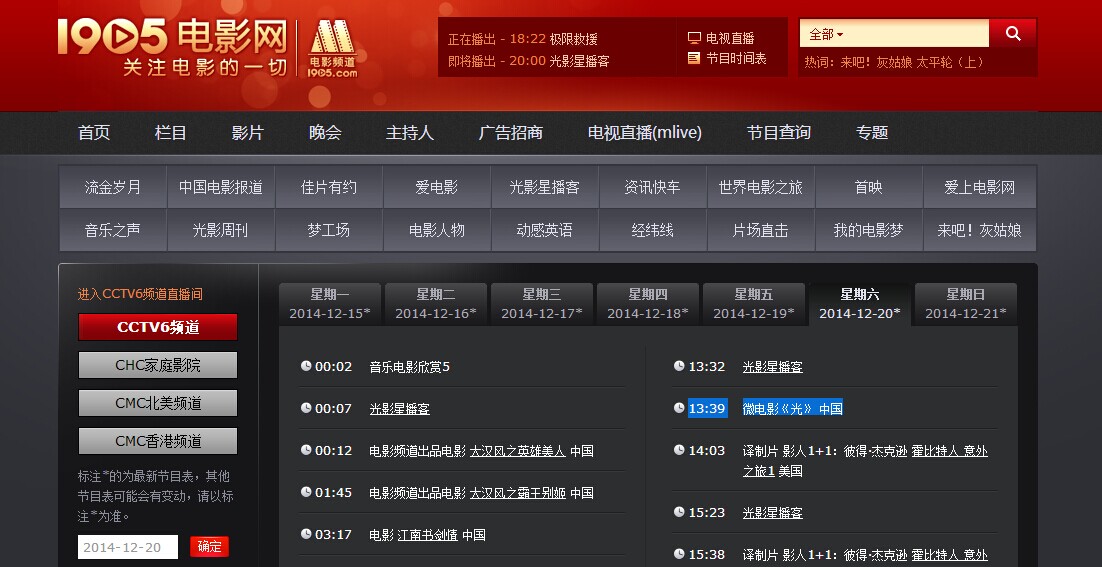This screenshot has width=1102, height=567.
Task: Open movie link 大汉风之英雄美人
Action: coord(517,450)
